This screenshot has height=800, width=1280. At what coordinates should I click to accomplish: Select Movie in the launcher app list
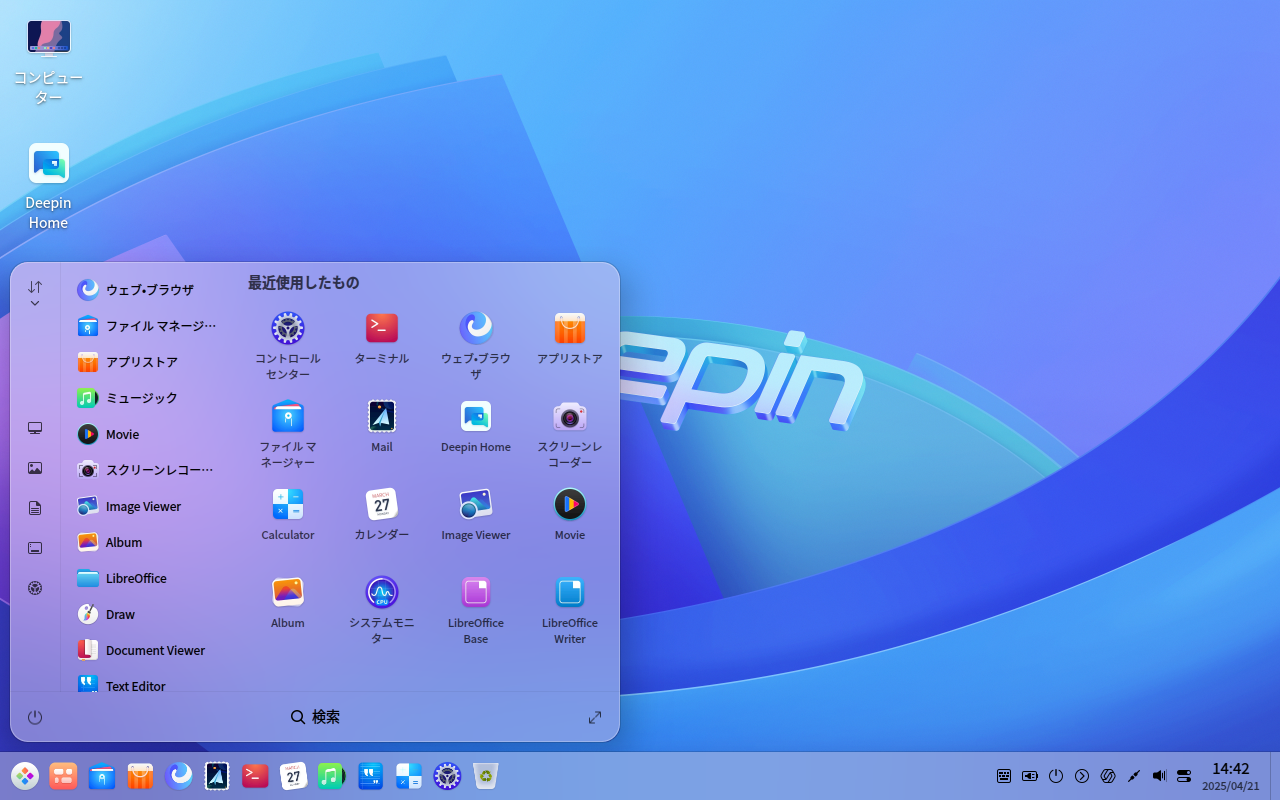pyautogui.click(x=148, y=434)
